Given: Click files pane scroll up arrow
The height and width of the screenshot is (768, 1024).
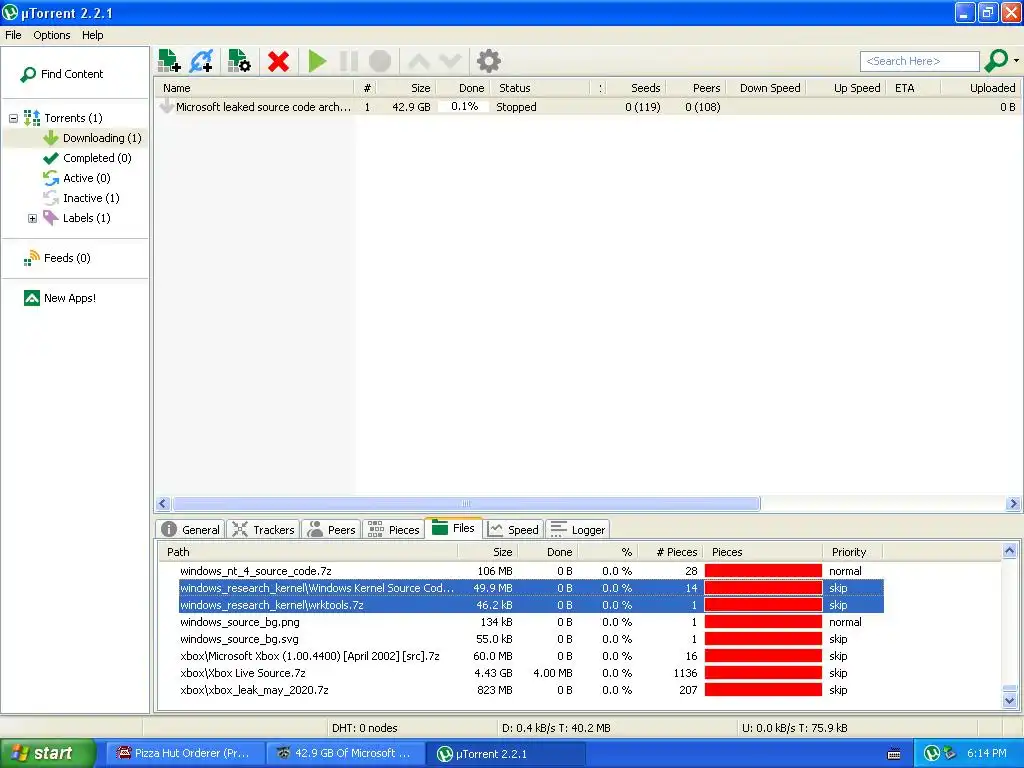Looking at the screenshot, I should tap(1010, 551).
